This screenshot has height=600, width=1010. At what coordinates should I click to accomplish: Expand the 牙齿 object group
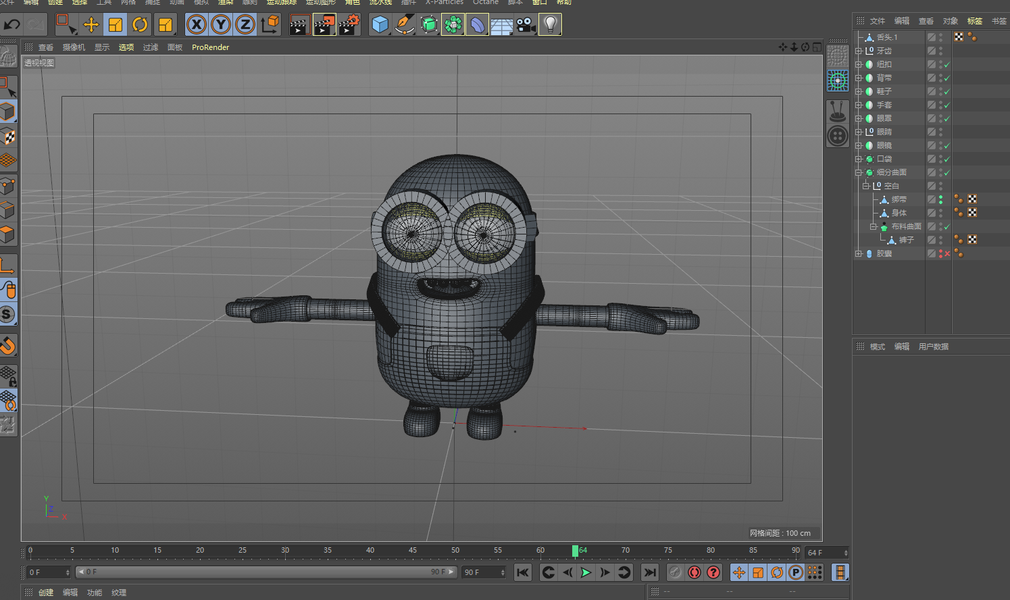(858, 51)
